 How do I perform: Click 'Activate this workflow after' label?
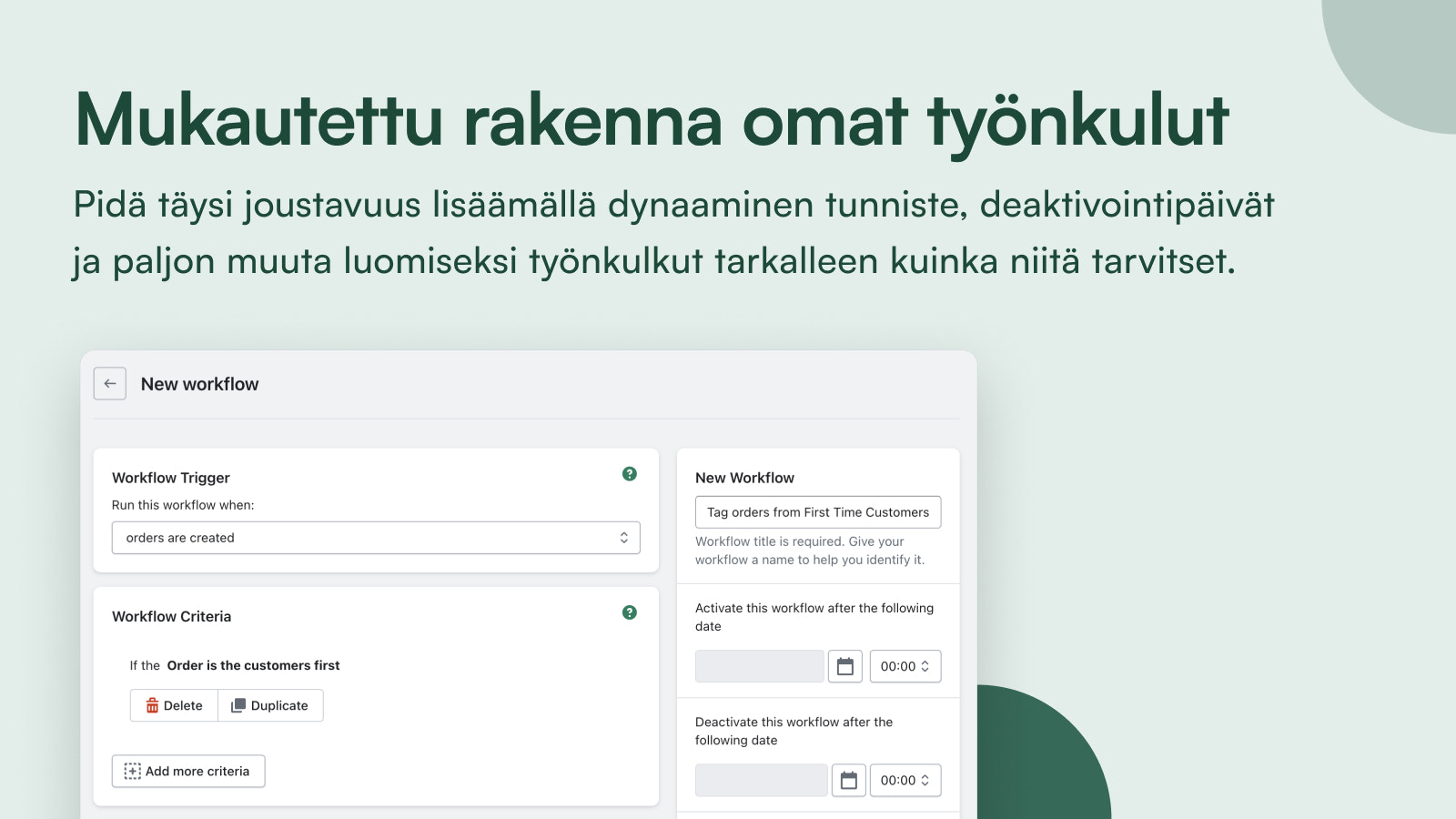[x=814, y=617]
